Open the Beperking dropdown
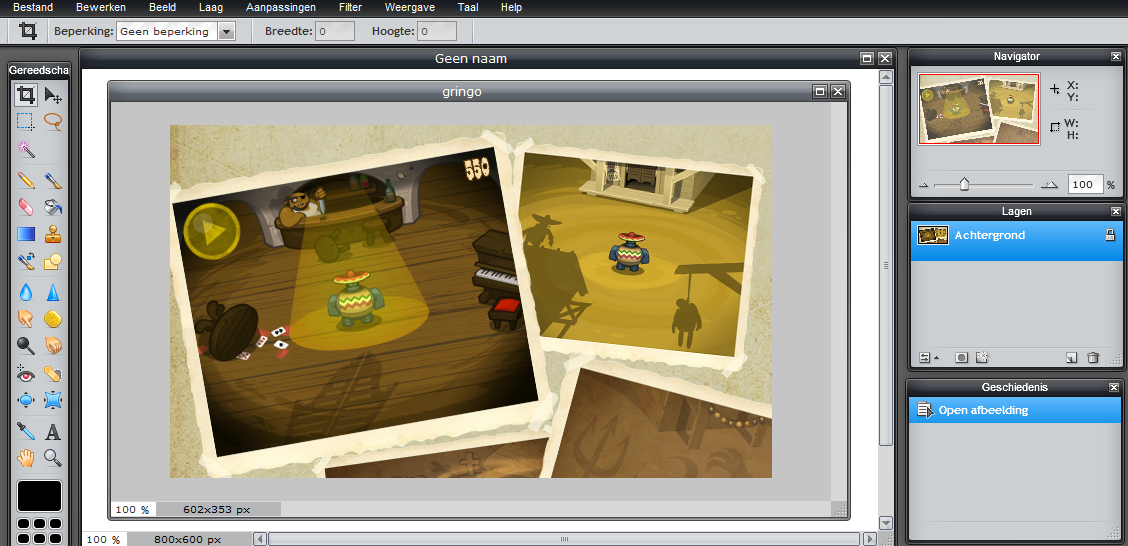The image size is (1128, 546). [226, 31]
